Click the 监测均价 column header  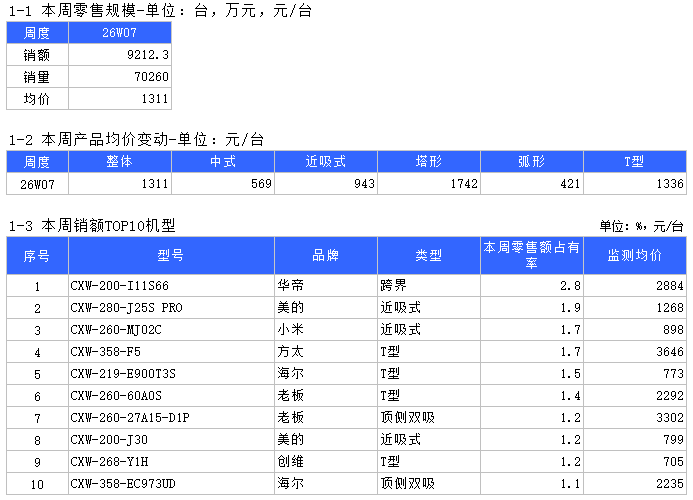point(635,255)
